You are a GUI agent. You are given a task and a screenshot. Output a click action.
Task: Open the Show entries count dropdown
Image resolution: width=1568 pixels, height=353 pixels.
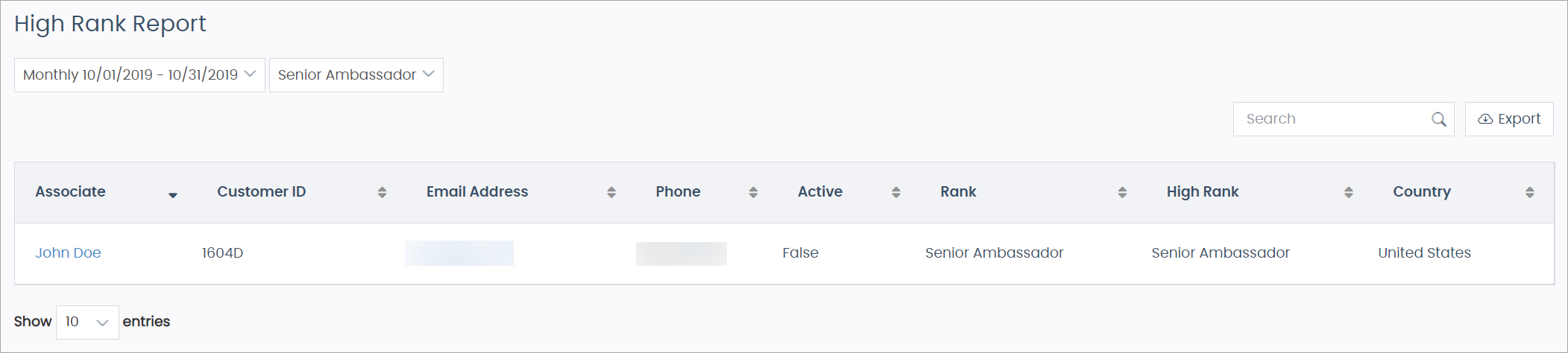pos(87,322)
